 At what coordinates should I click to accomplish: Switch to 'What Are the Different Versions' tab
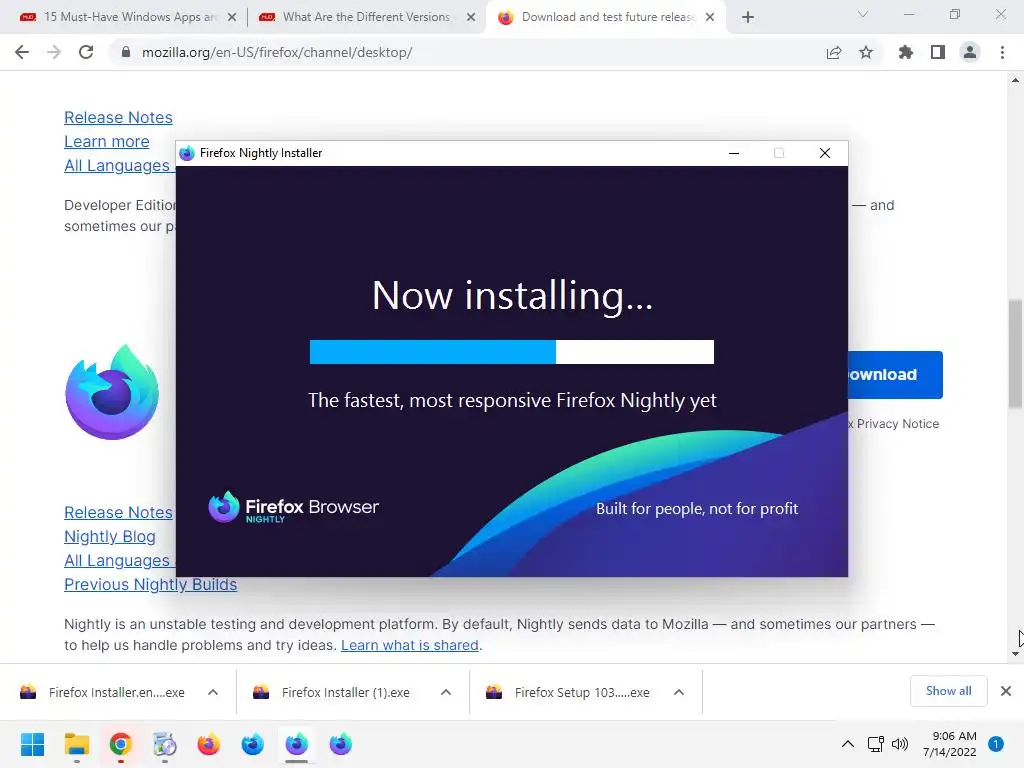(366, 17)
